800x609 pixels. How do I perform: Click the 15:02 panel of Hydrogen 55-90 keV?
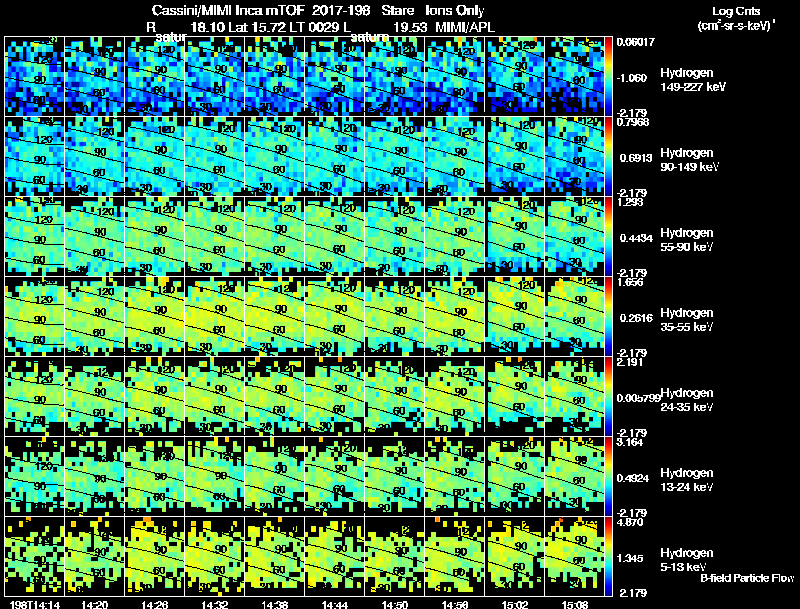coord(514,236)
